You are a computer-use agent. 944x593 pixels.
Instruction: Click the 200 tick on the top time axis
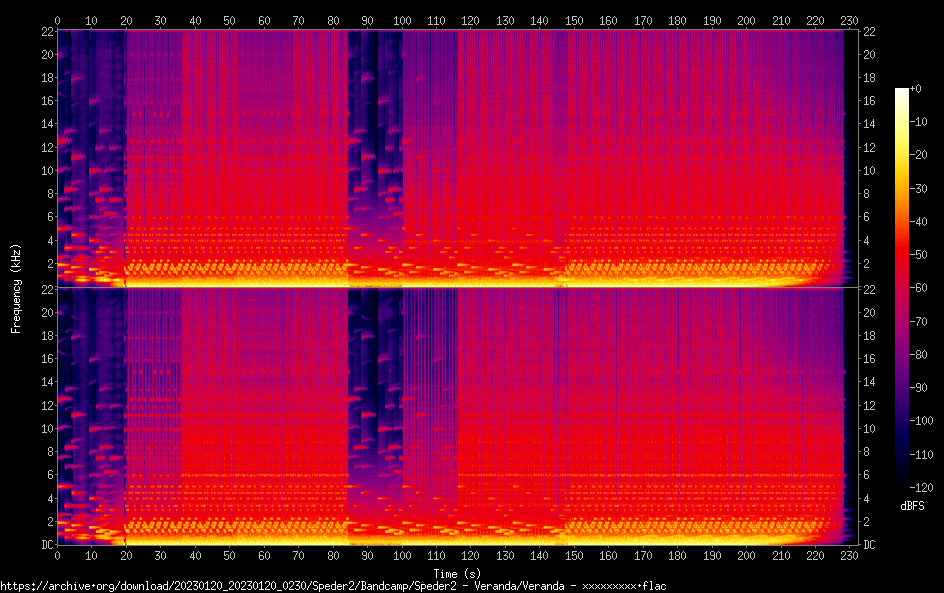pos(747,19)
